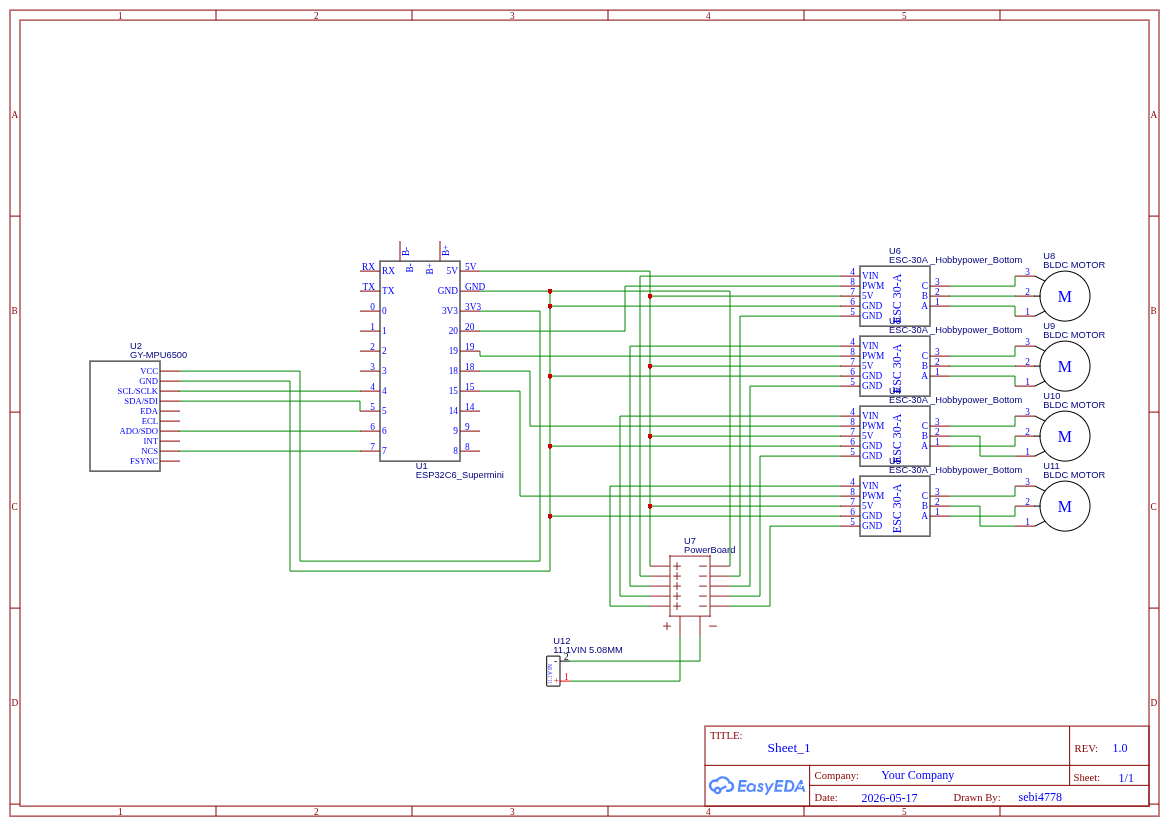Click the Your Company field
Screen dimensions: 1169x827
[917, 776]
